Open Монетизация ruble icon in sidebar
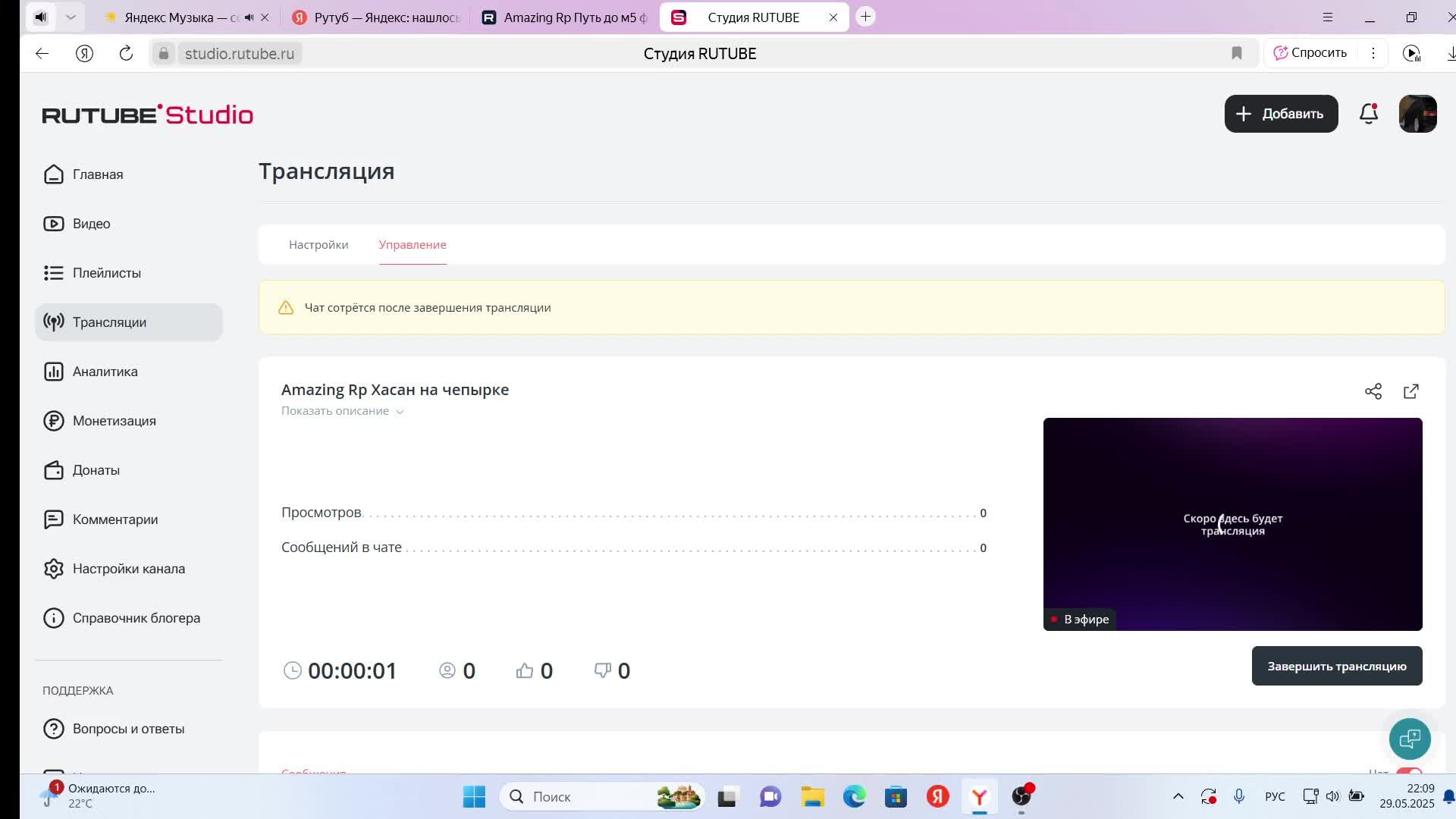This screenshot has height=819, width=1456. pyautogui.click(x=53, y=421)
